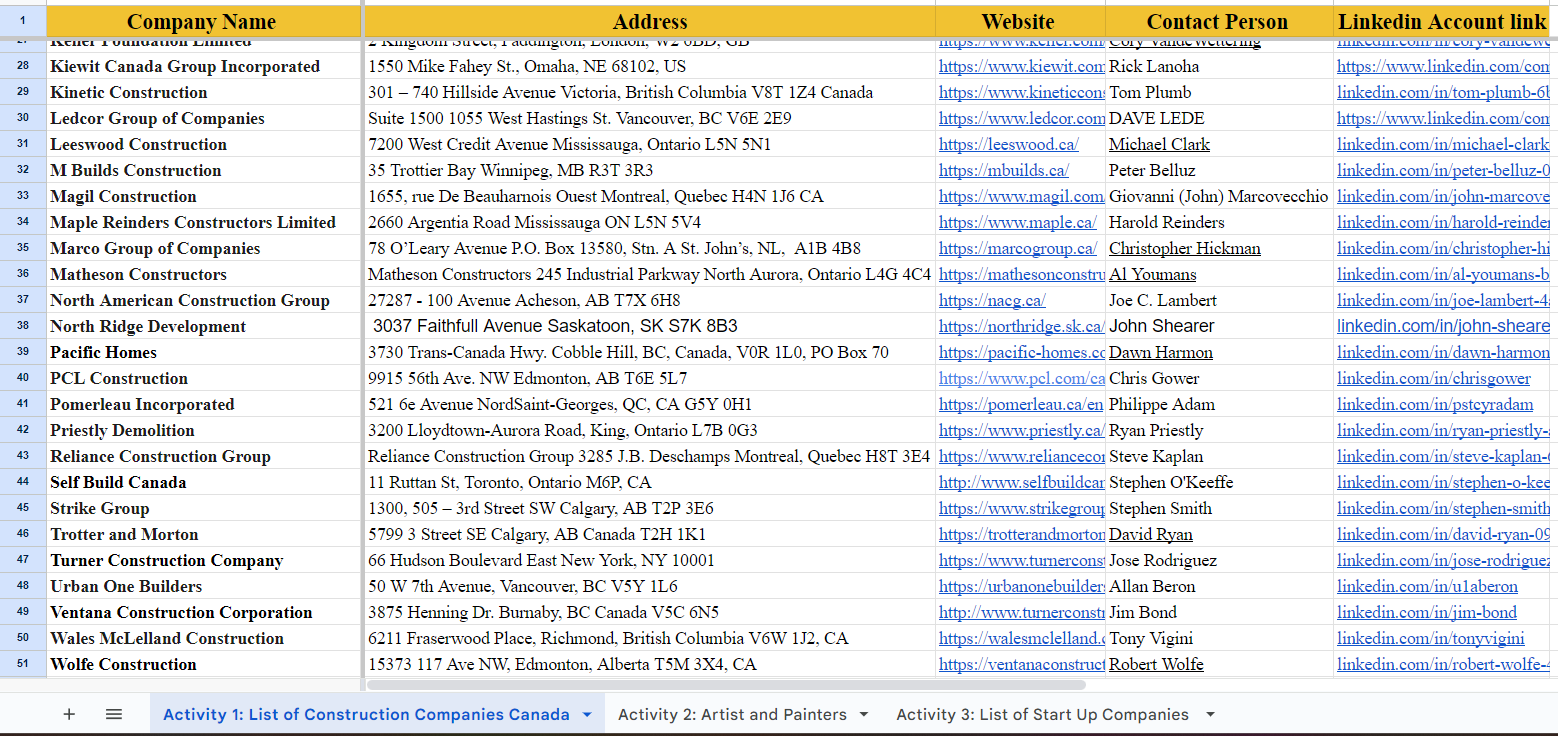
Task: Visit the magil.com website link
Action: pos(1021,197)
